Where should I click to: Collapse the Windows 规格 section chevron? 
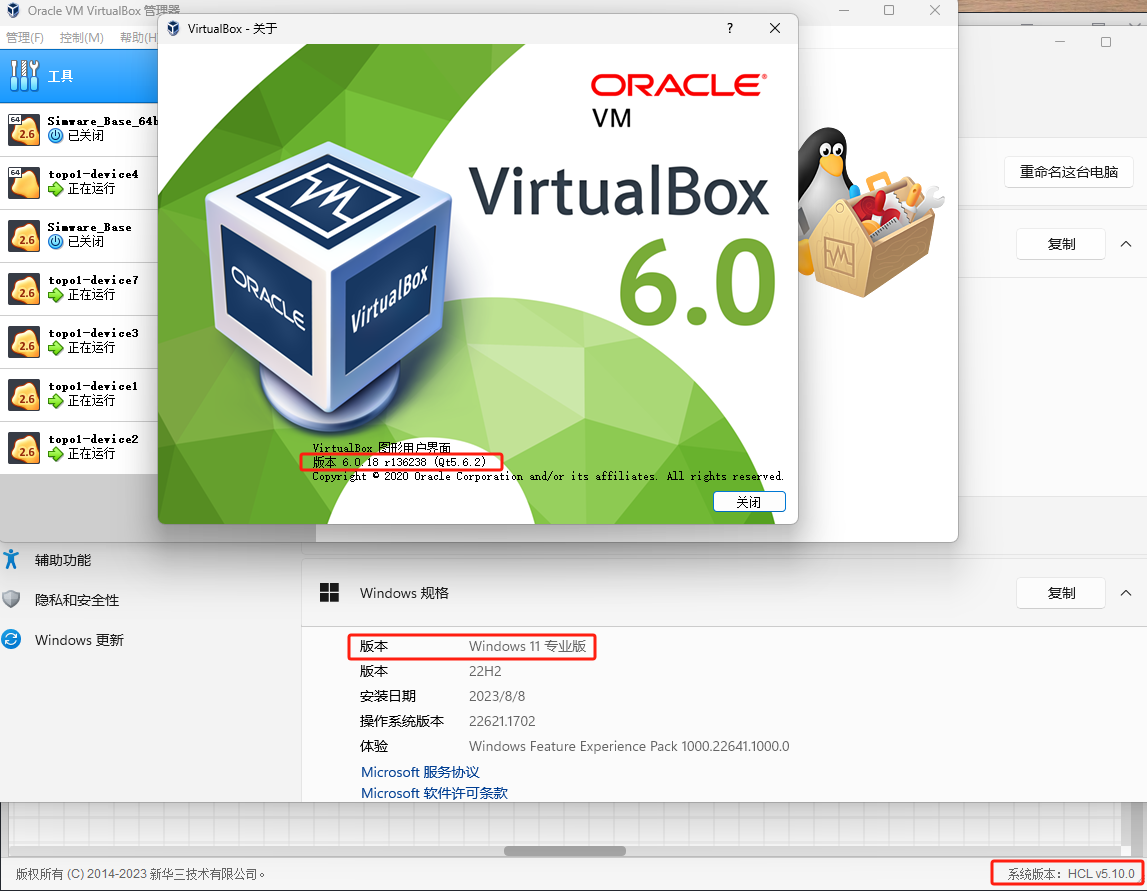coord(1126,593)
